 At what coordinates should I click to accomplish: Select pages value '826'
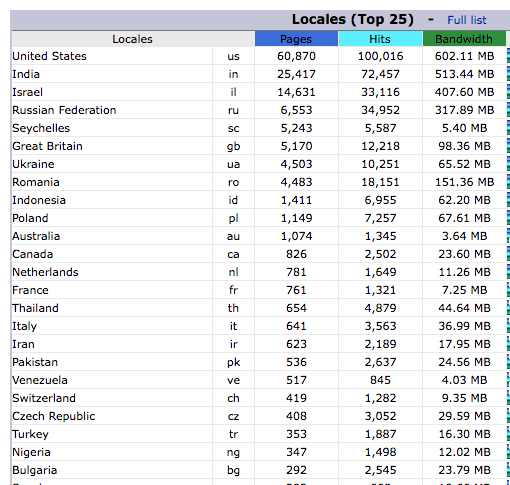tap(296, 254)
